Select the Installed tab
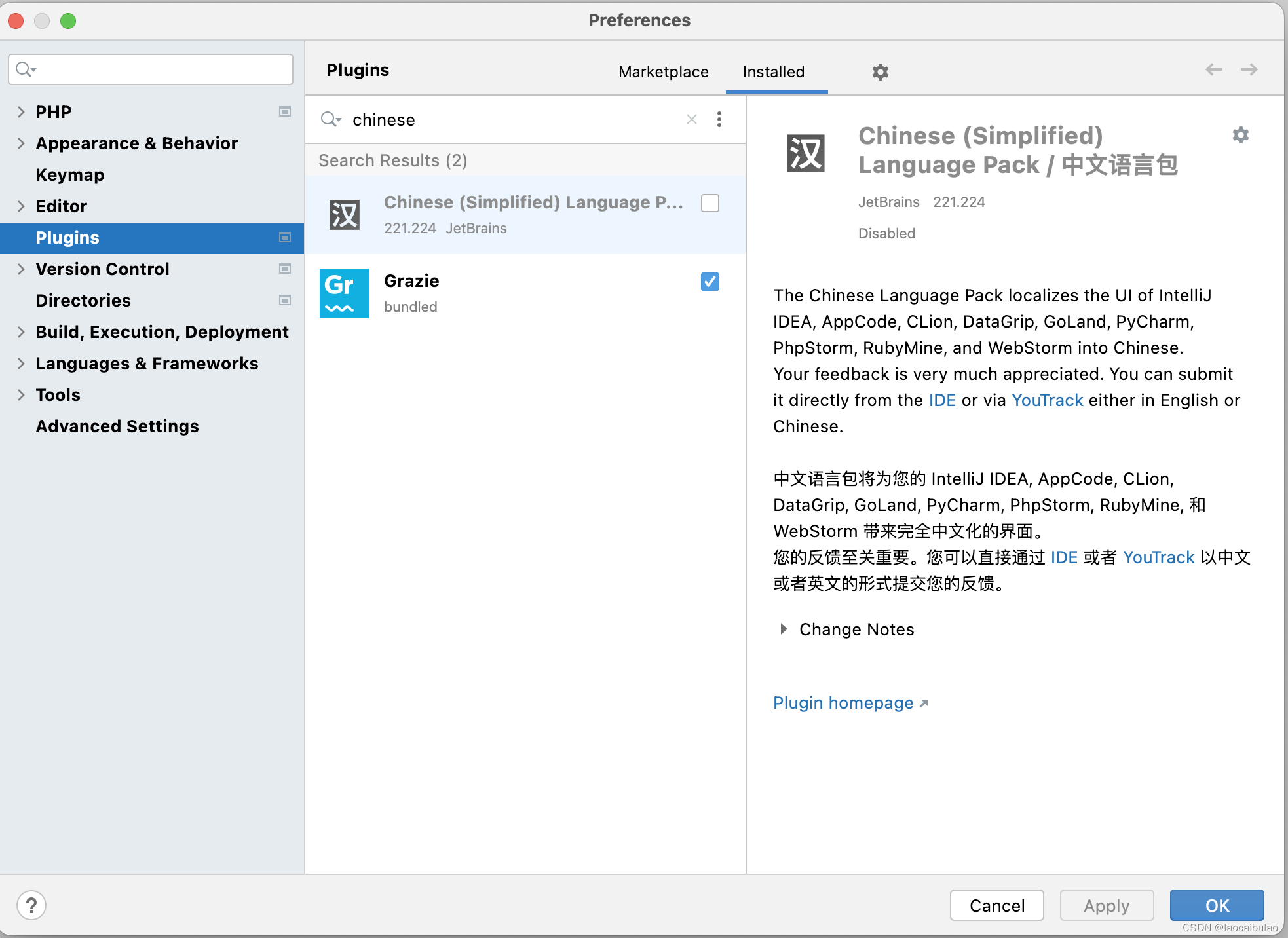 [773, 72]
